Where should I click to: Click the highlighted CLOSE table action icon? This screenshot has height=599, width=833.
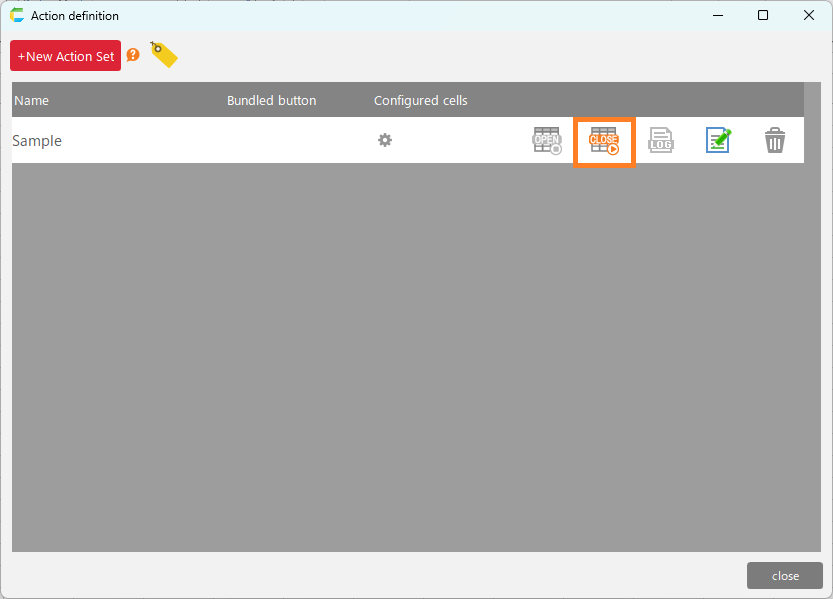click(604, 141)
